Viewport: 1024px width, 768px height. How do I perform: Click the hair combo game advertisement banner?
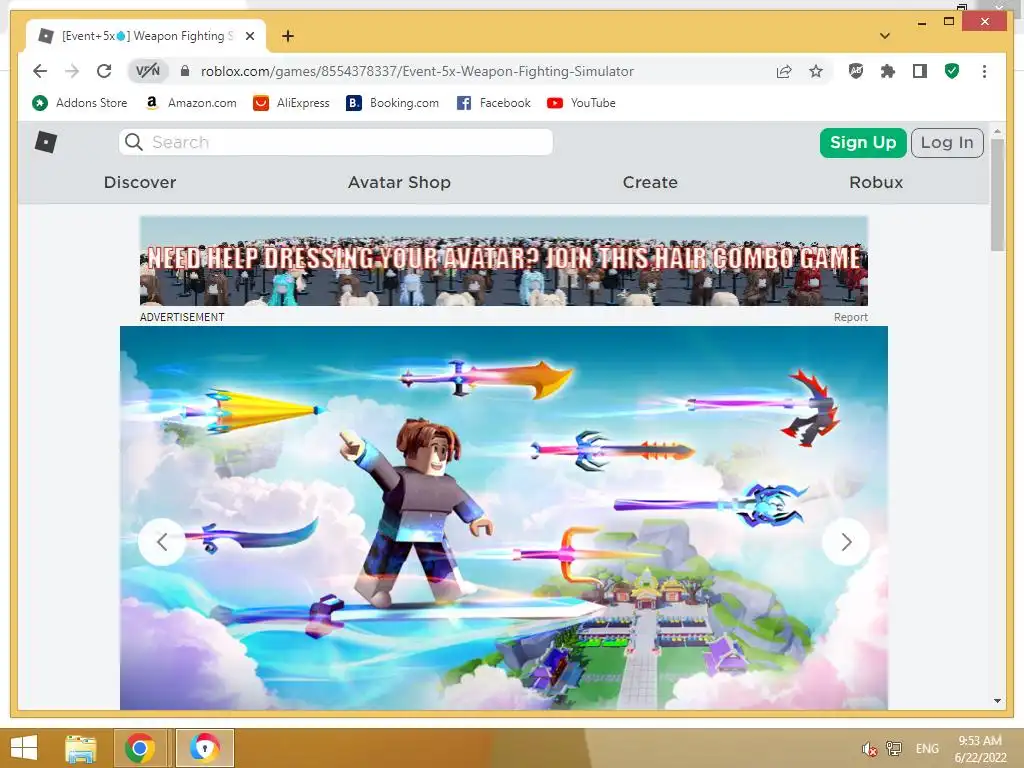point(504,261)
